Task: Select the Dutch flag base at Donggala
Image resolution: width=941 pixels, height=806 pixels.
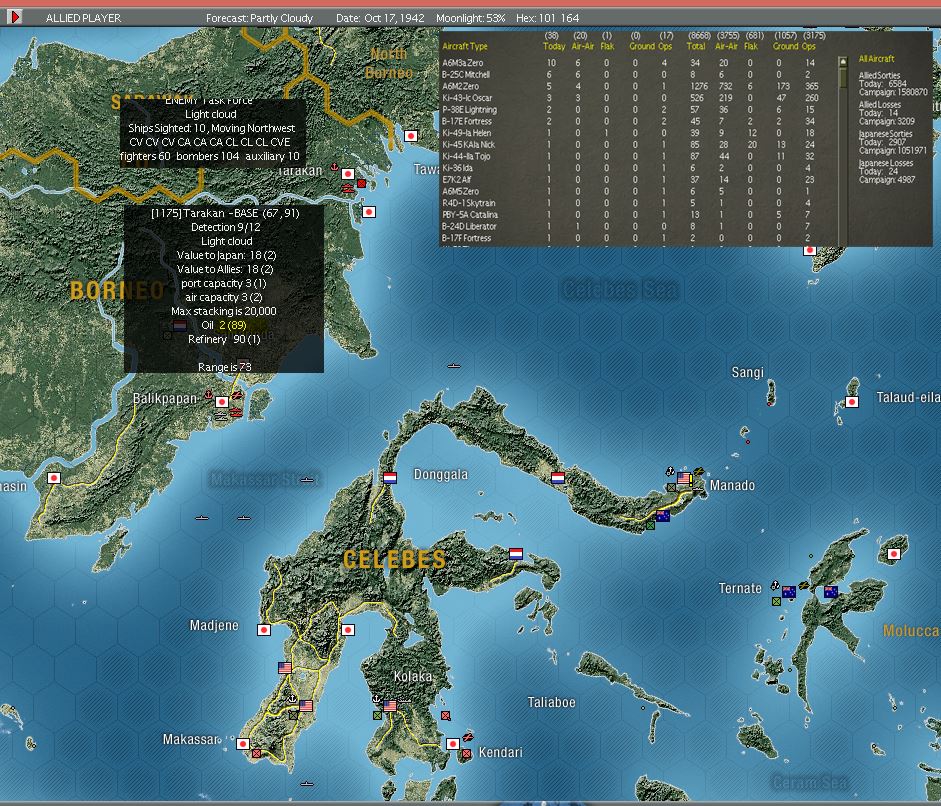Action: [x=390, y=478]
